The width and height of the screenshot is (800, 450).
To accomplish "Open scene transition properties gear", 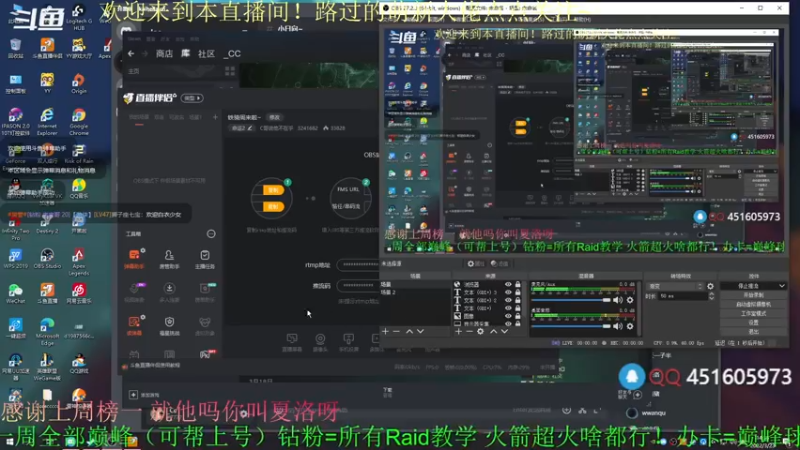I will 710,286.
